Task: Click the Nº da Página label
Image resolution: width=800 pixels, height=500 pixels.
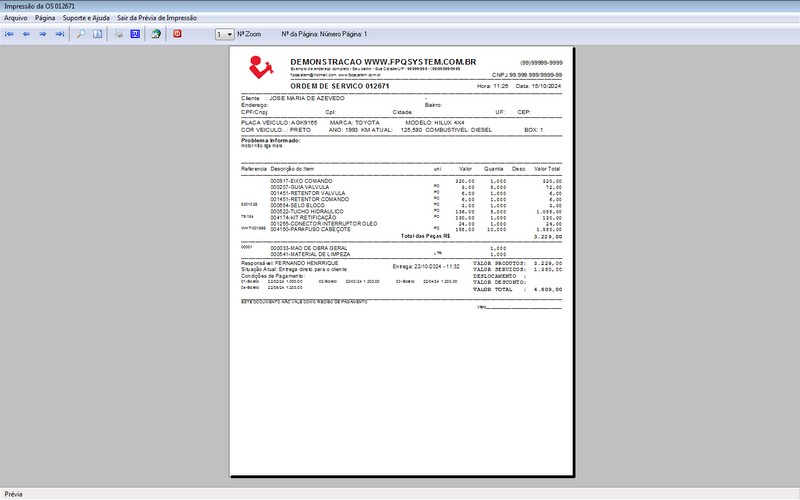Action: 324,34
